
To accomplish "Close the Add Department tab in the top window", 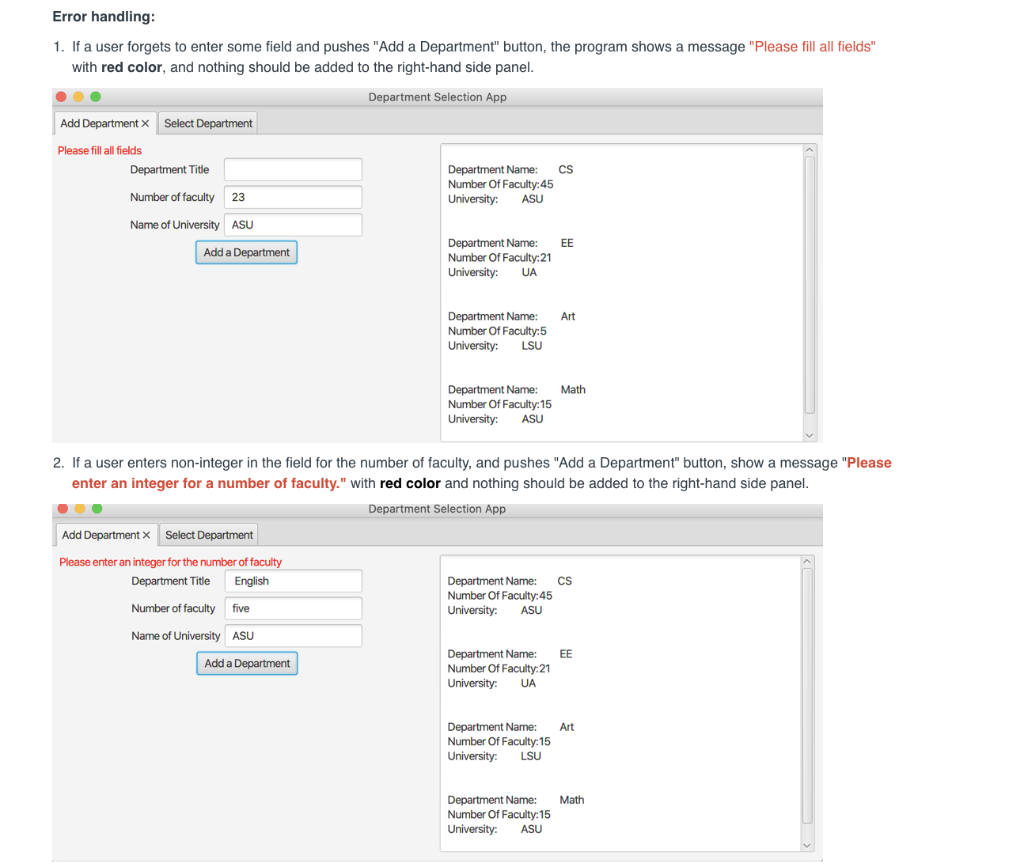I will pyautogui.click(x=145, y=123).
